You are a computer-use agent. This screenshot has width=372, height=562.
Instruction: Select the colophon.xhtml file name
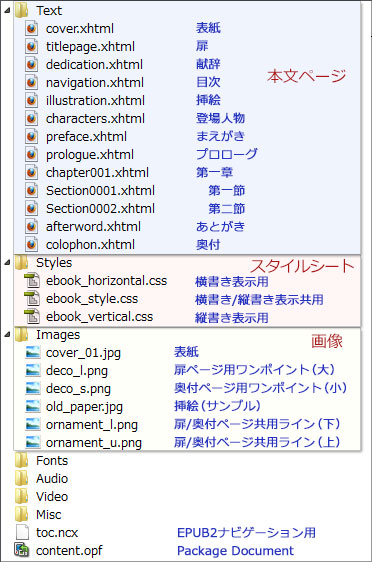(x=90, y=245)
